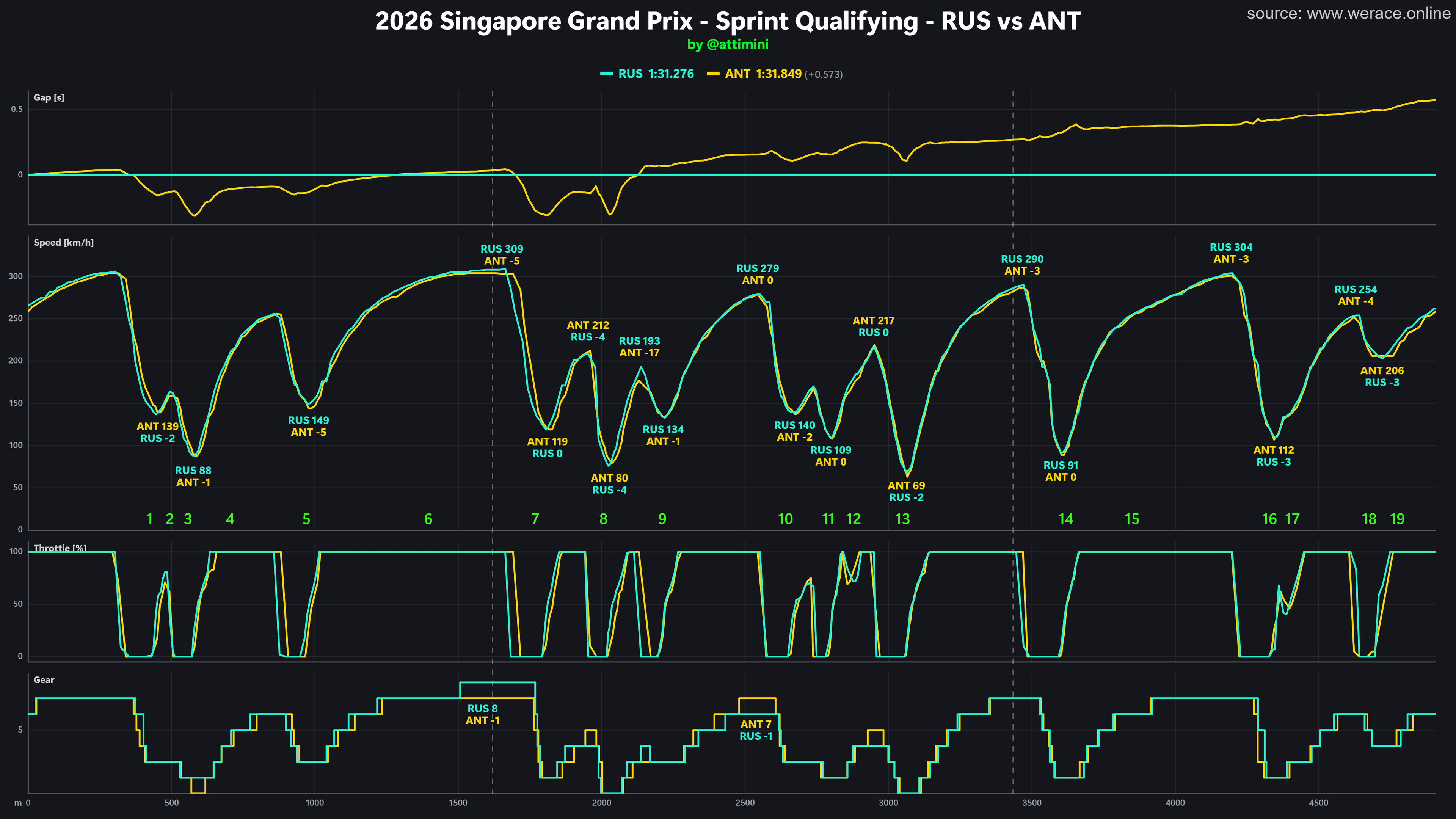This screenshot has height=819, width=1456.
Task: Click the 'RUS 88' minimum speed annotation
Action: (193, 470)
